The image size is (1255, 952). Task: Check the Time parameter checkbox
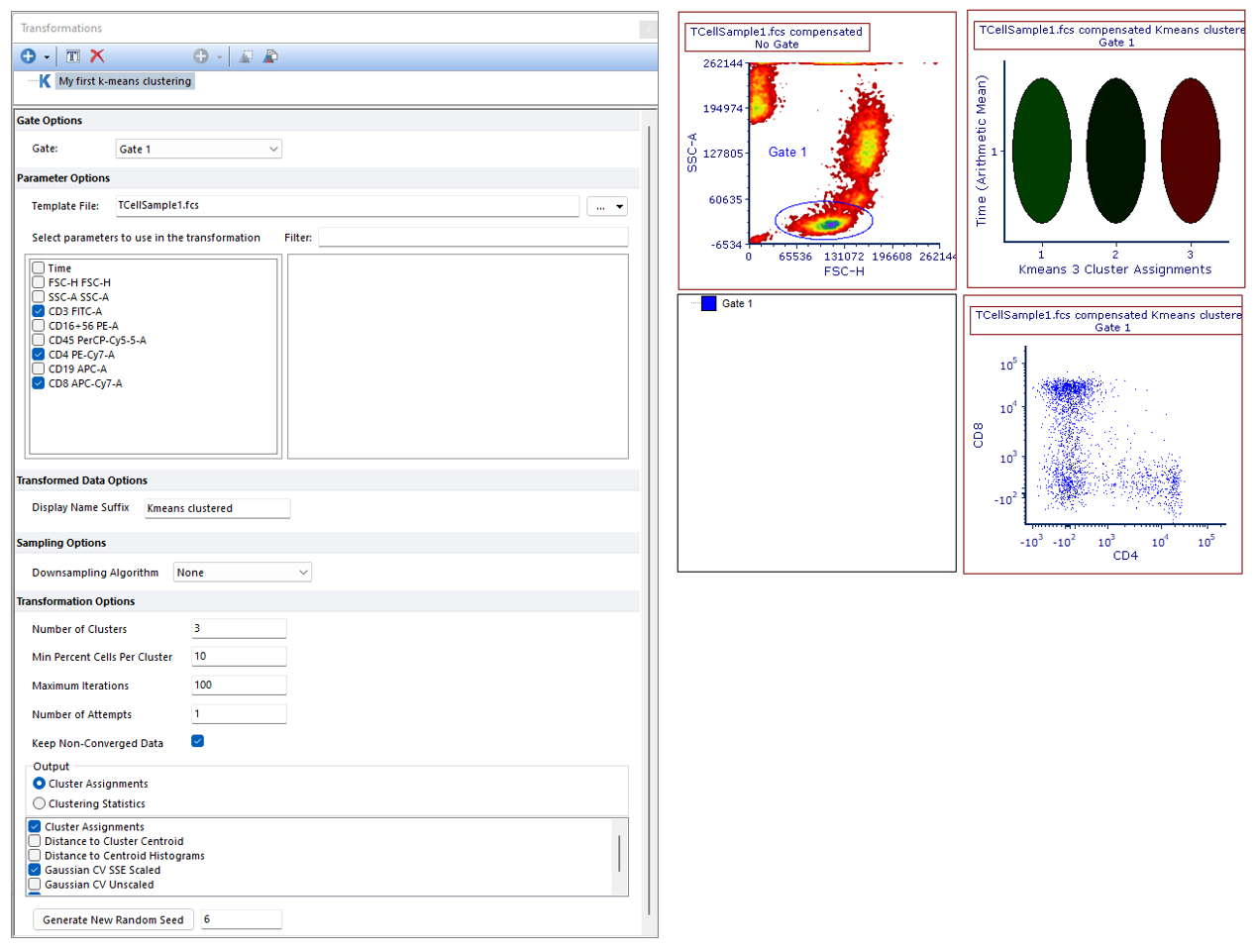[x=39, y=267]
